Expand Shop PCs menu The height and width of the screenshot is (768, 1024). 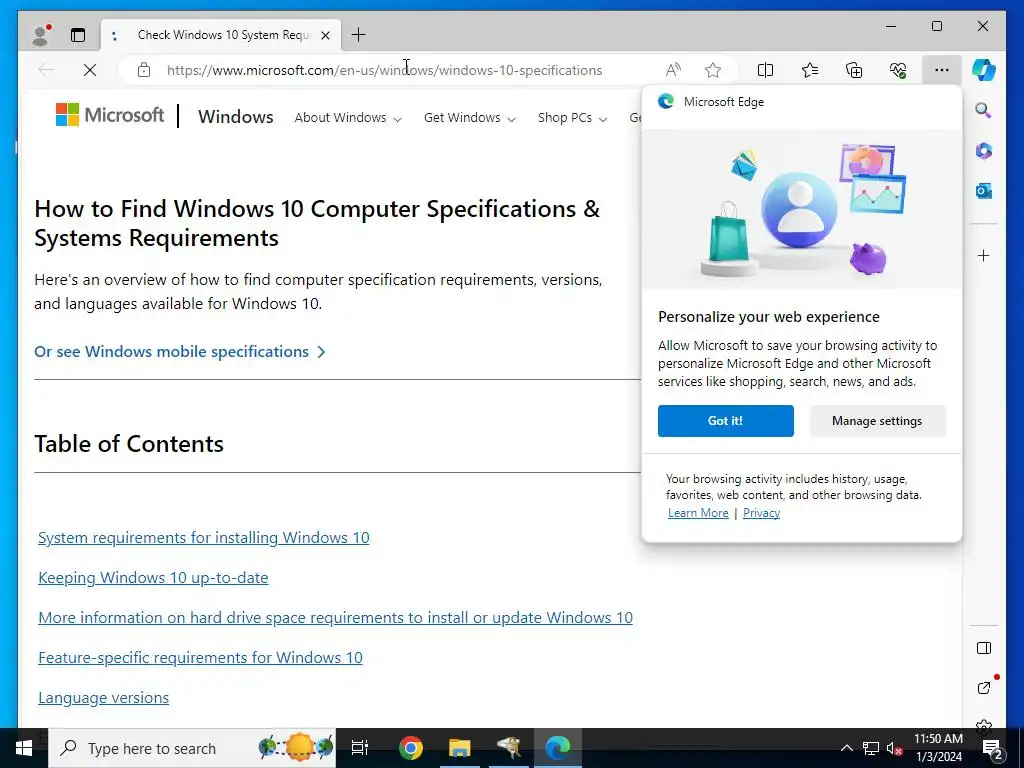(572, 118)
